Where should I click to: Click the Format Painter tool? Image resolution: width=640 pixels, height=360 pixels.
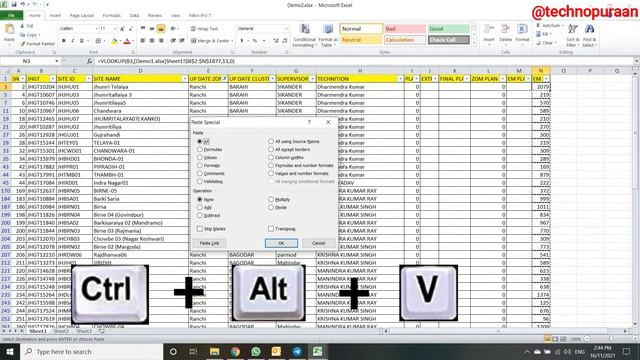[37, 44]
